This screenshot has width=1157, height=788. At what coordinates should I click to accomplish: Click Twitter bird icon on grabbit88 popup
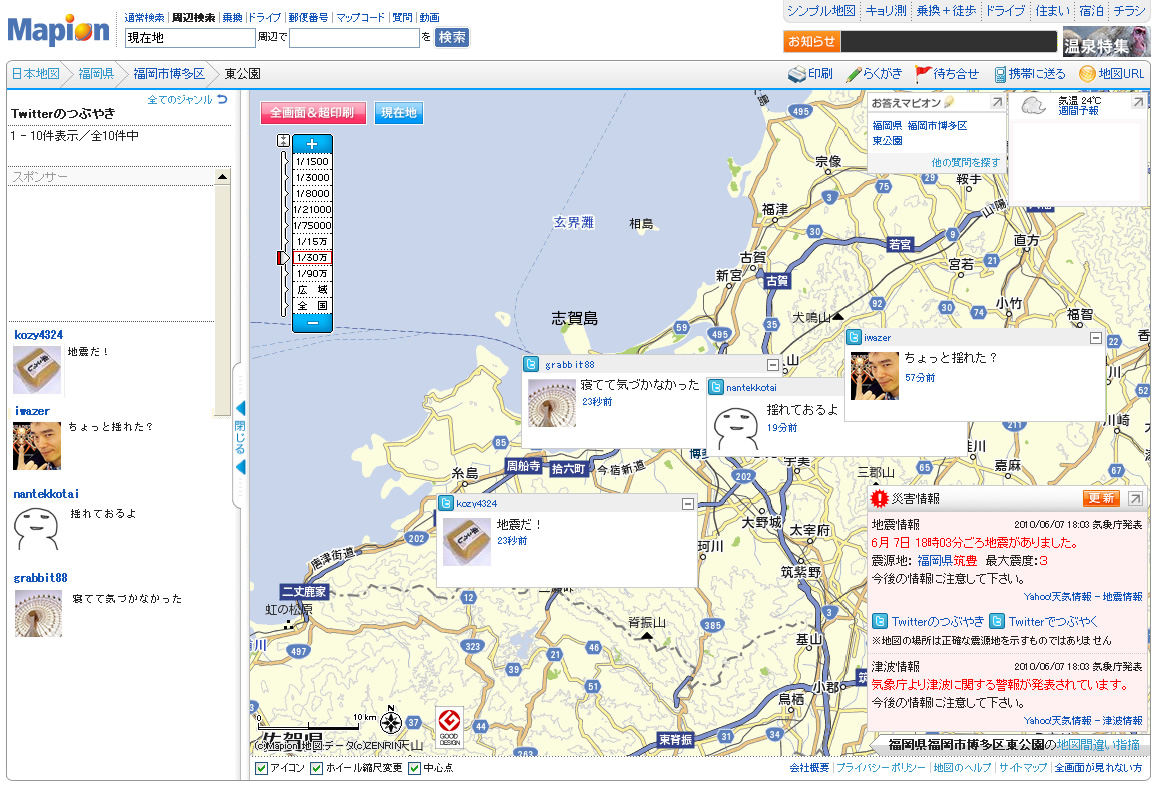tap(532, 365)
